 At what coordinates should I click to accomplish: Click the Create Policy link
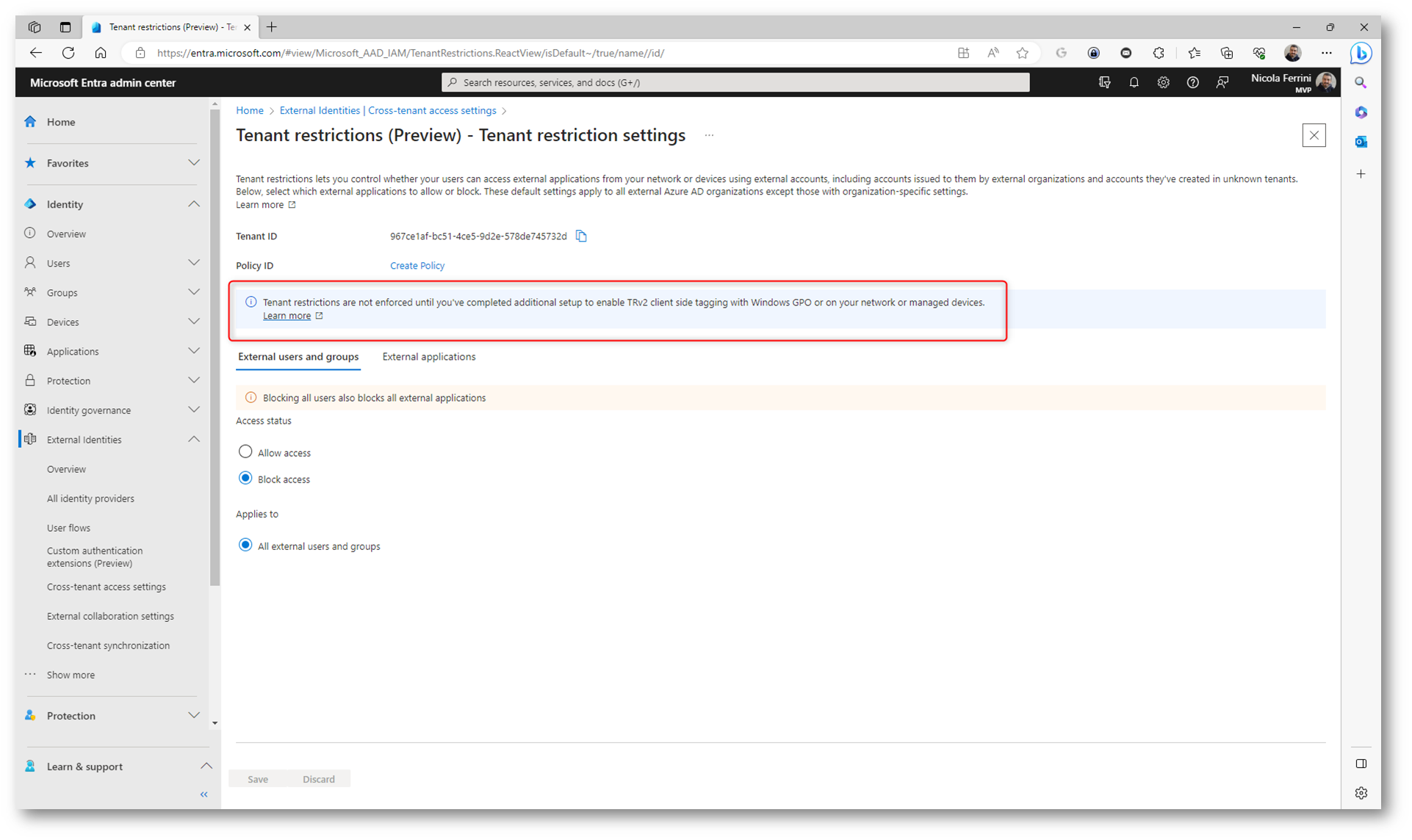coord(417,266)
